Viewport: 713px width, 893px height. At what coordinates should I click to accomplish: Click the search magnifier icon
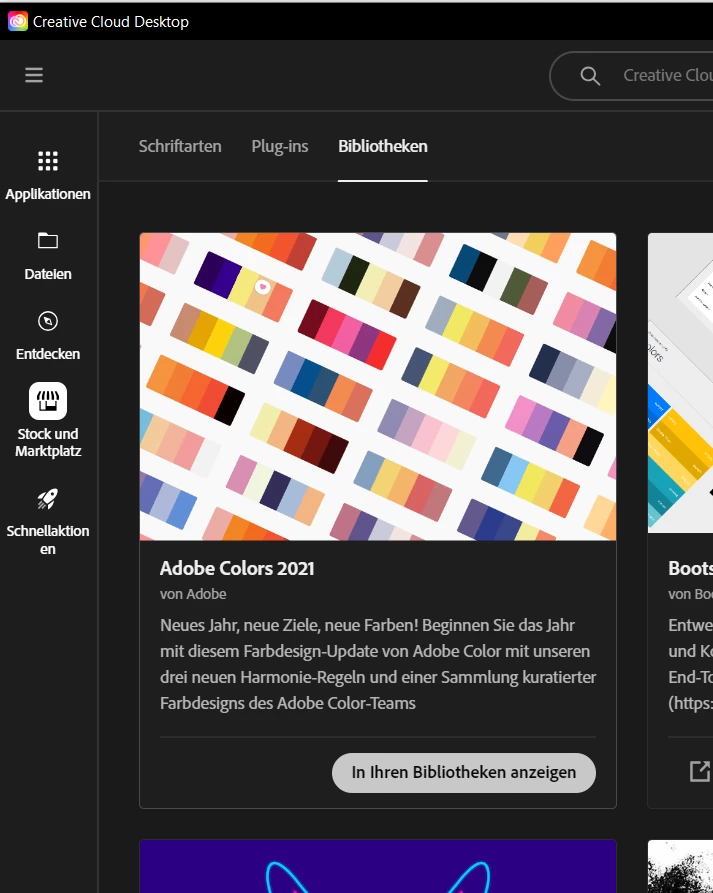pyautogui.click(x=590, y=76)
